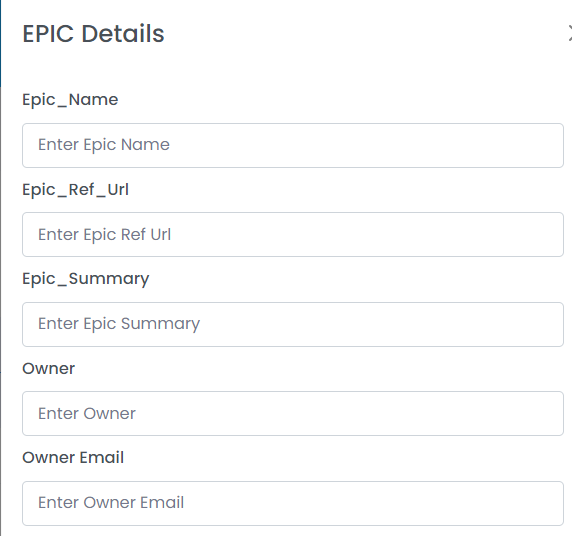This screenshot has width=572, height=536.
Task: Activate the Enter Owner input box
Action: point(293,413)
